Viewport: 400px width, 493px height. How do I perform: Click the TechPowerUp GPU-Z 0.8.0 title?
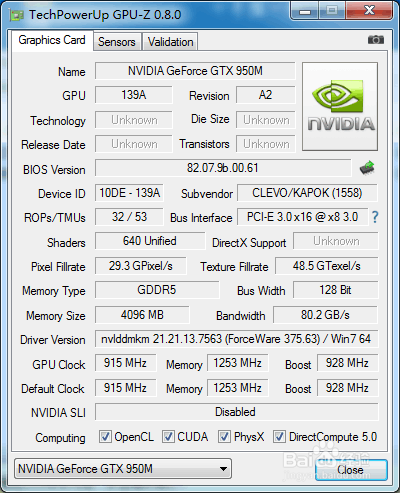tap(105, 15)
